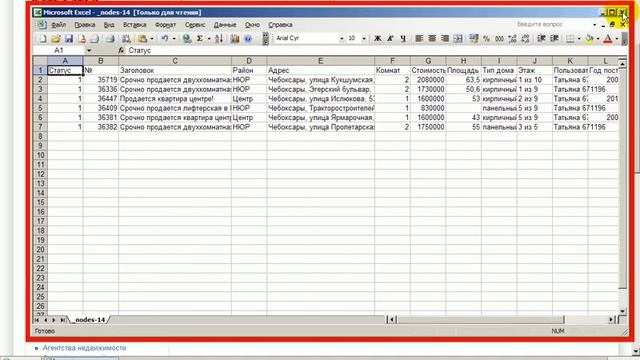This screenshot has width=640, height=360.
Task: Open the Правка menu
Action: (85, 25)
